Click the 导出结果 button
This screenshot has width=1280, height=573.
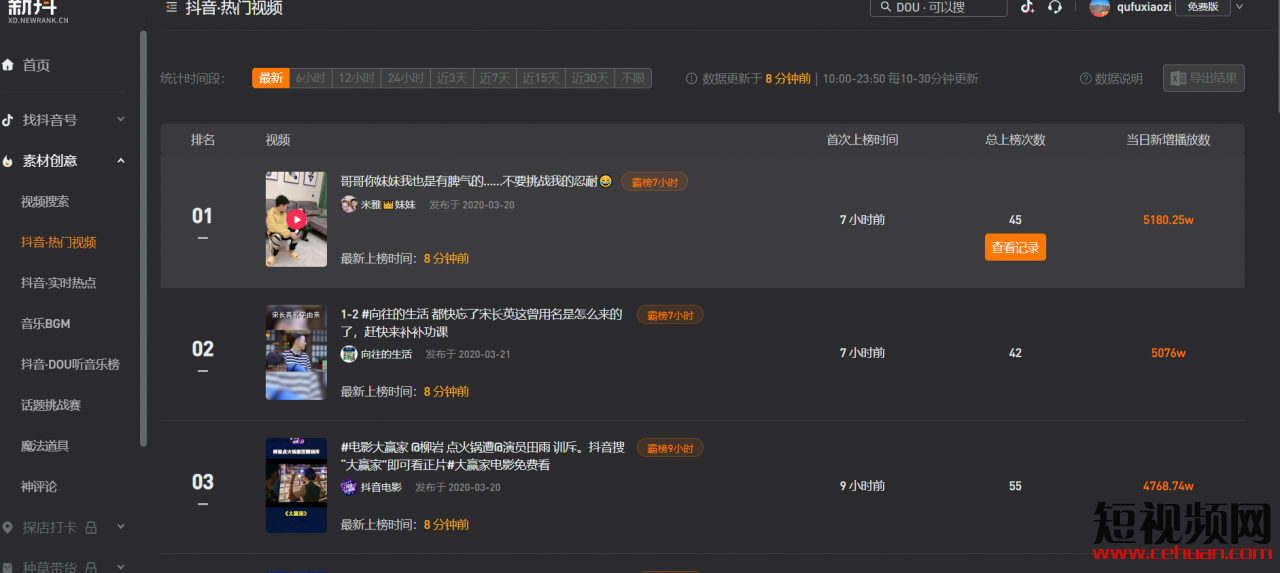click(x=1204, y=78)
